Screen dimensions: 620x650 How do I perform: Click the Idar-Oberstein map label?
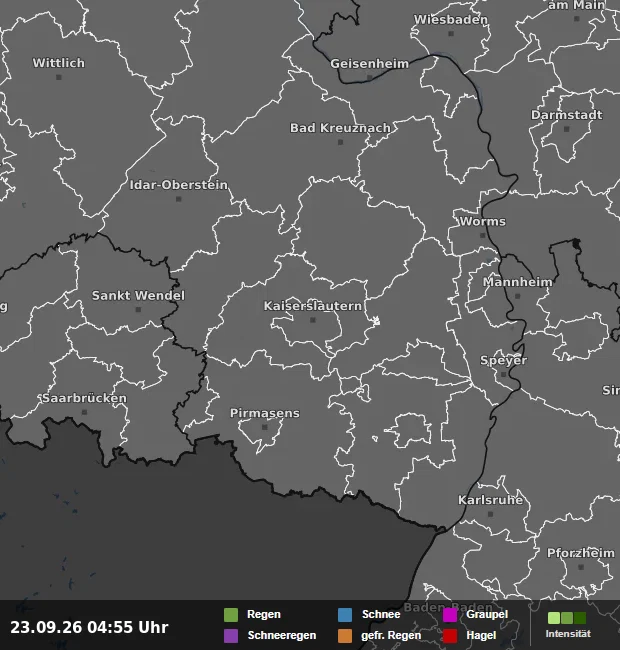tap(179, 185)
